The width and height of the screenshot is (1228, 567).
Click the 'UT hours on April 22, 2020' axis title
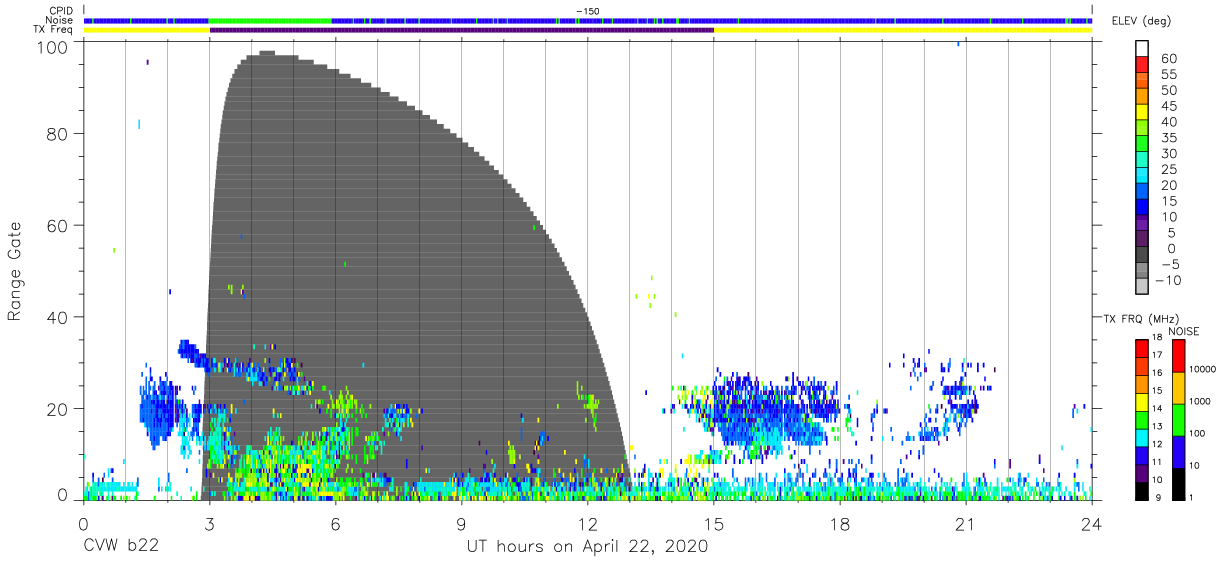click(x=587, y=547)
